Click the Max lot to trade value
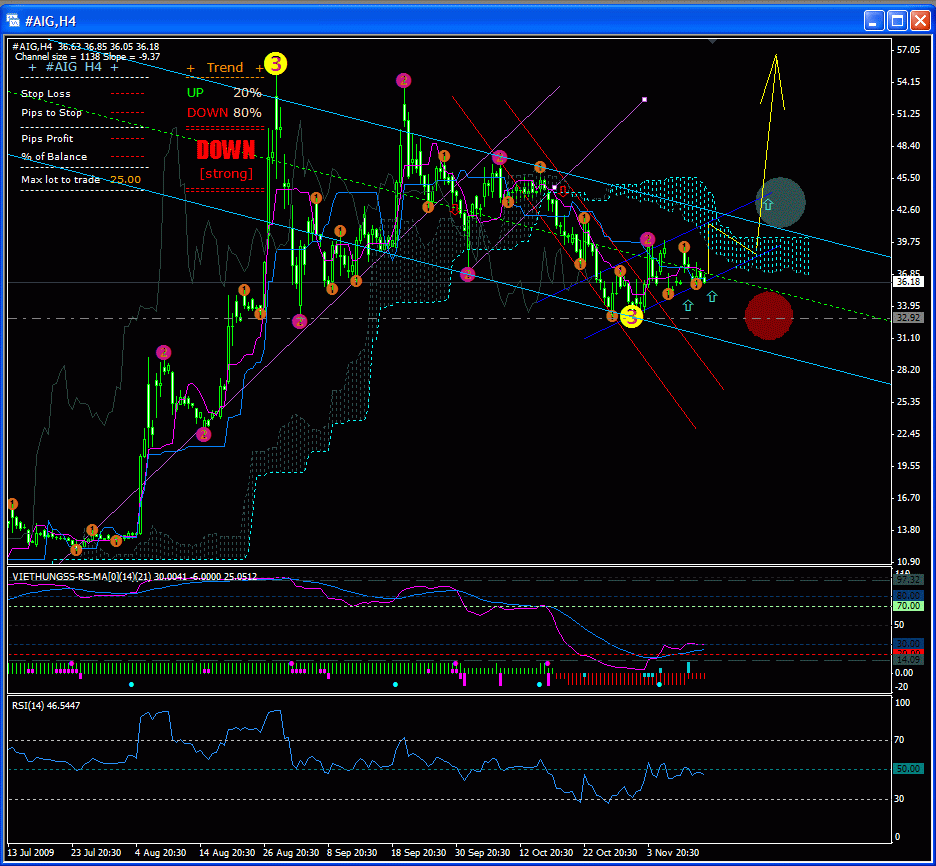This screenshot has height=866, width=936. click(x=125, y=180)
